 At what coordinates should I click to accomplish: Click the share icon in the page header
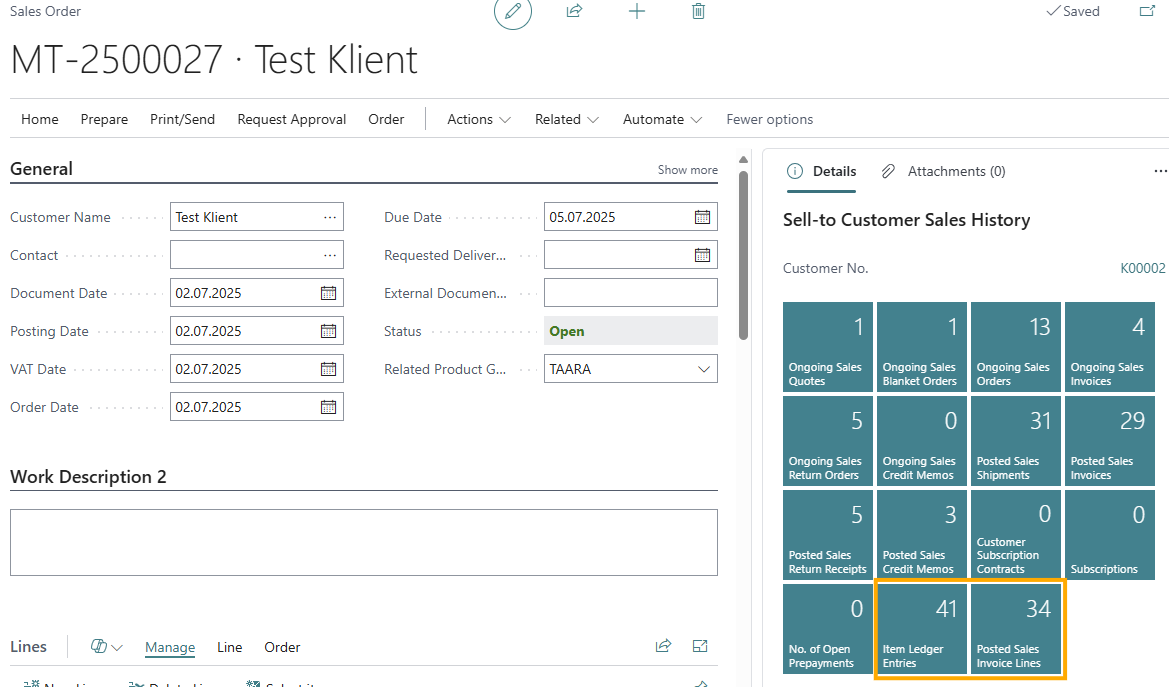pyautogui.click(x=574, y=11)
